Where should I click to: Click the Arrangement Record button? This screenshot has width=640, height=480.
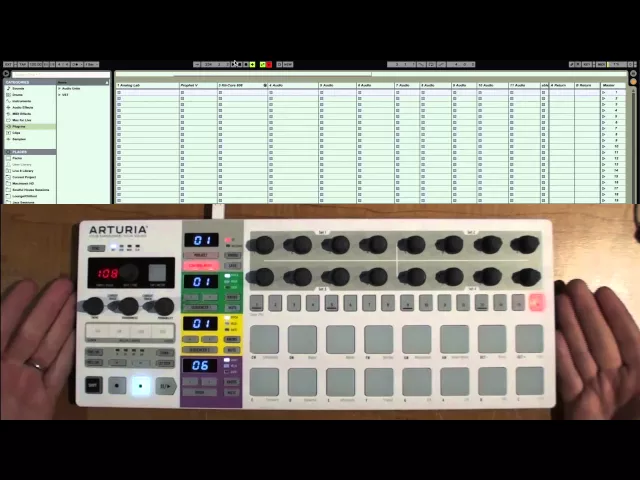246,64
